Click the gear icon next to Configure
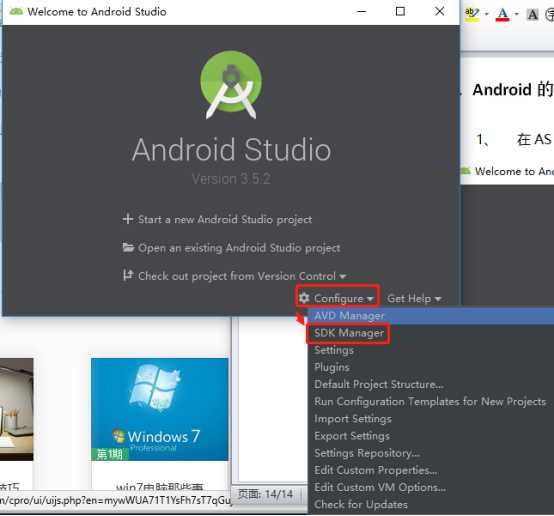 304,298
